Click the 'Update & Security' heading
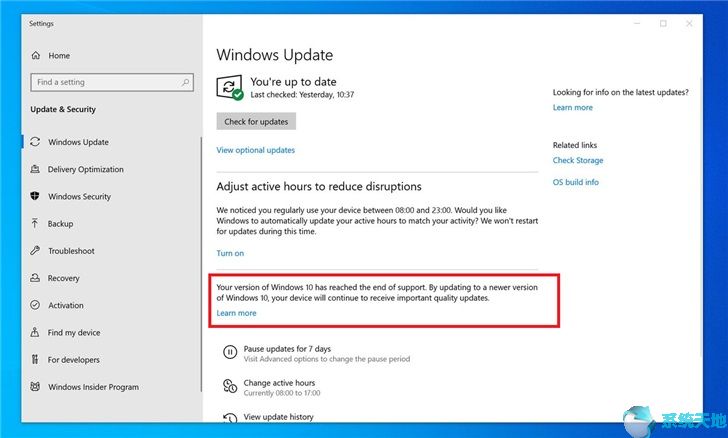 63,109
